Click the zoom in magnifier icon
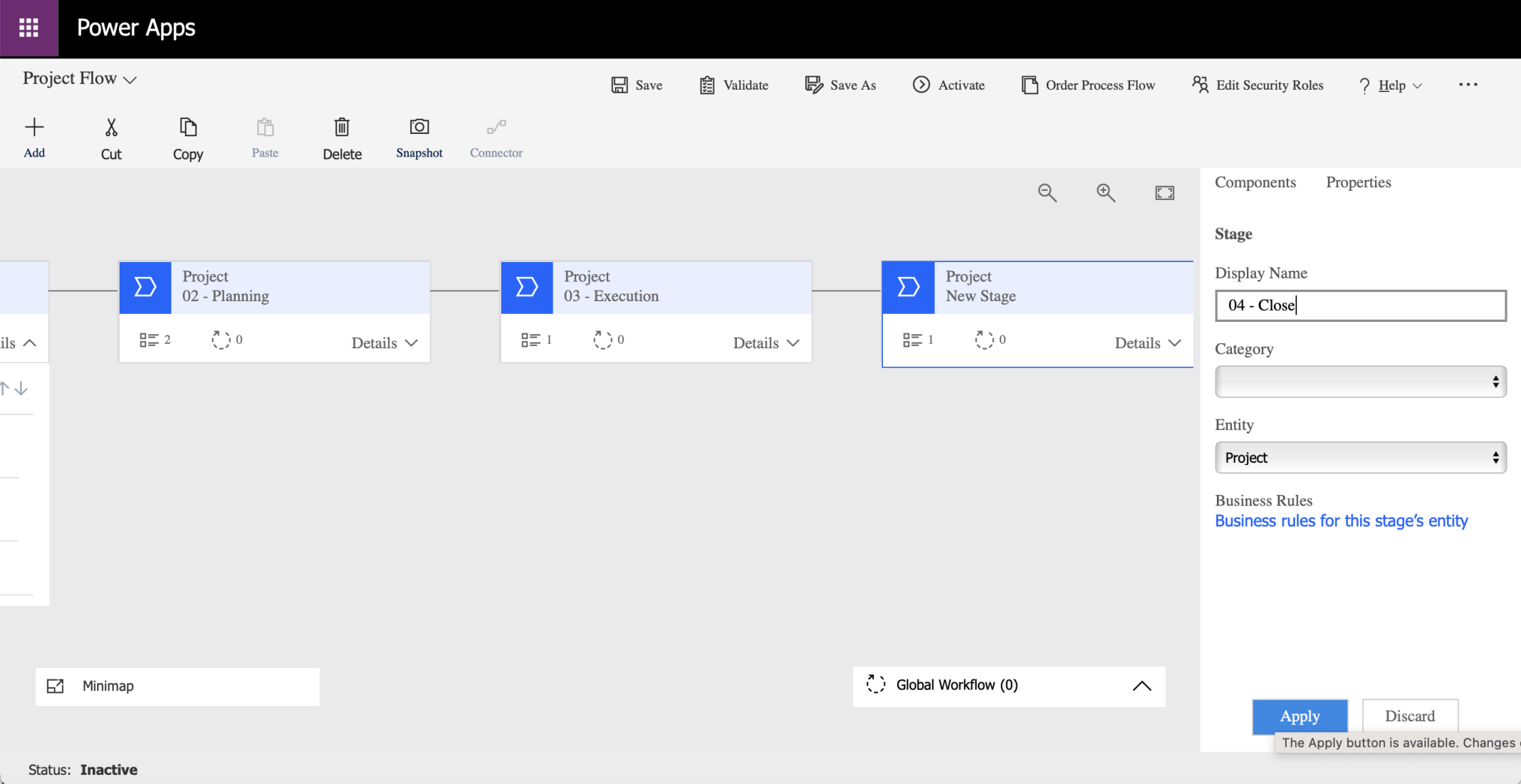1521x784 pixels. pyautogui.click(x=1105, y=193)
